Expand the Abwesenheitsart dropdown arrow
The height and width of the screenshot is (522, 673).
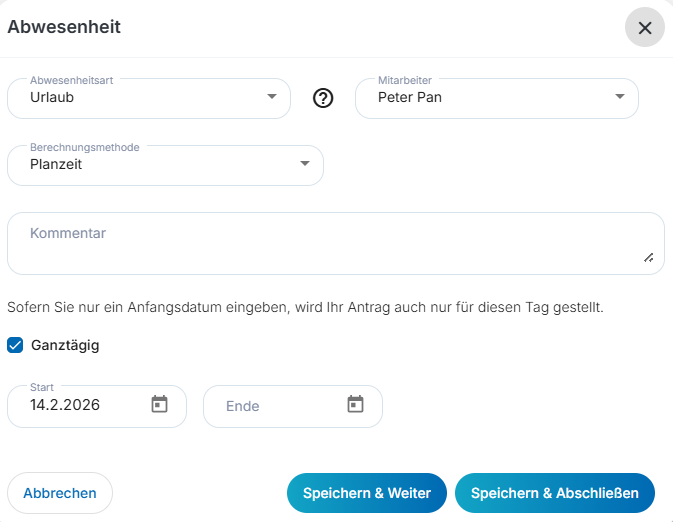272,97
